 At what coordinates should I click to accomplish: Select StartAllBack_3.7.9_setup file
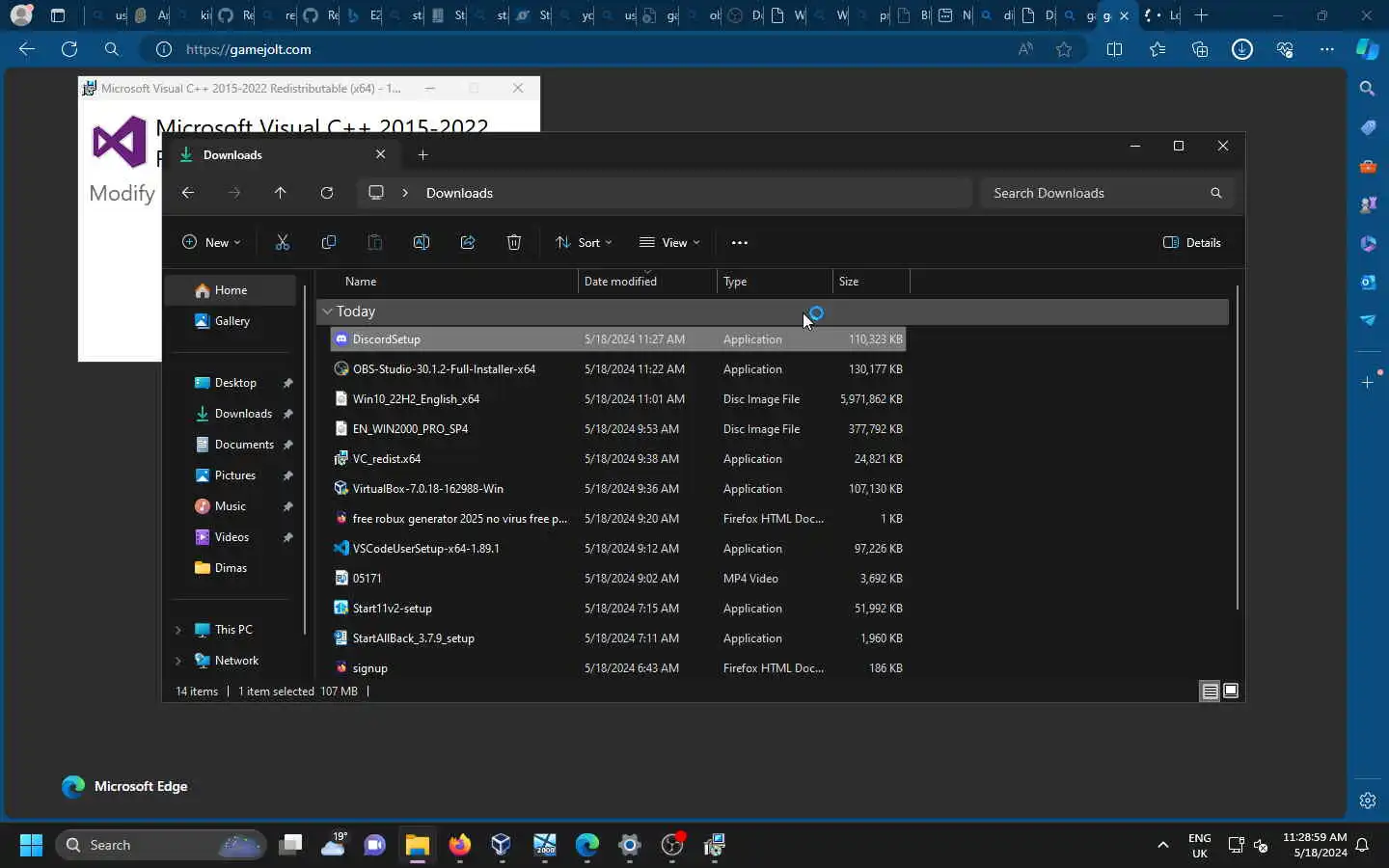coord(617,638)
